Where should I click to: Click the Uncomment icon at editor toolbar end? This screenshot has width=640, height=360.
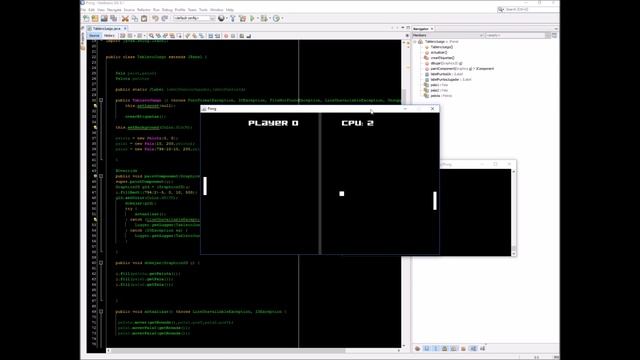point(249,36)
